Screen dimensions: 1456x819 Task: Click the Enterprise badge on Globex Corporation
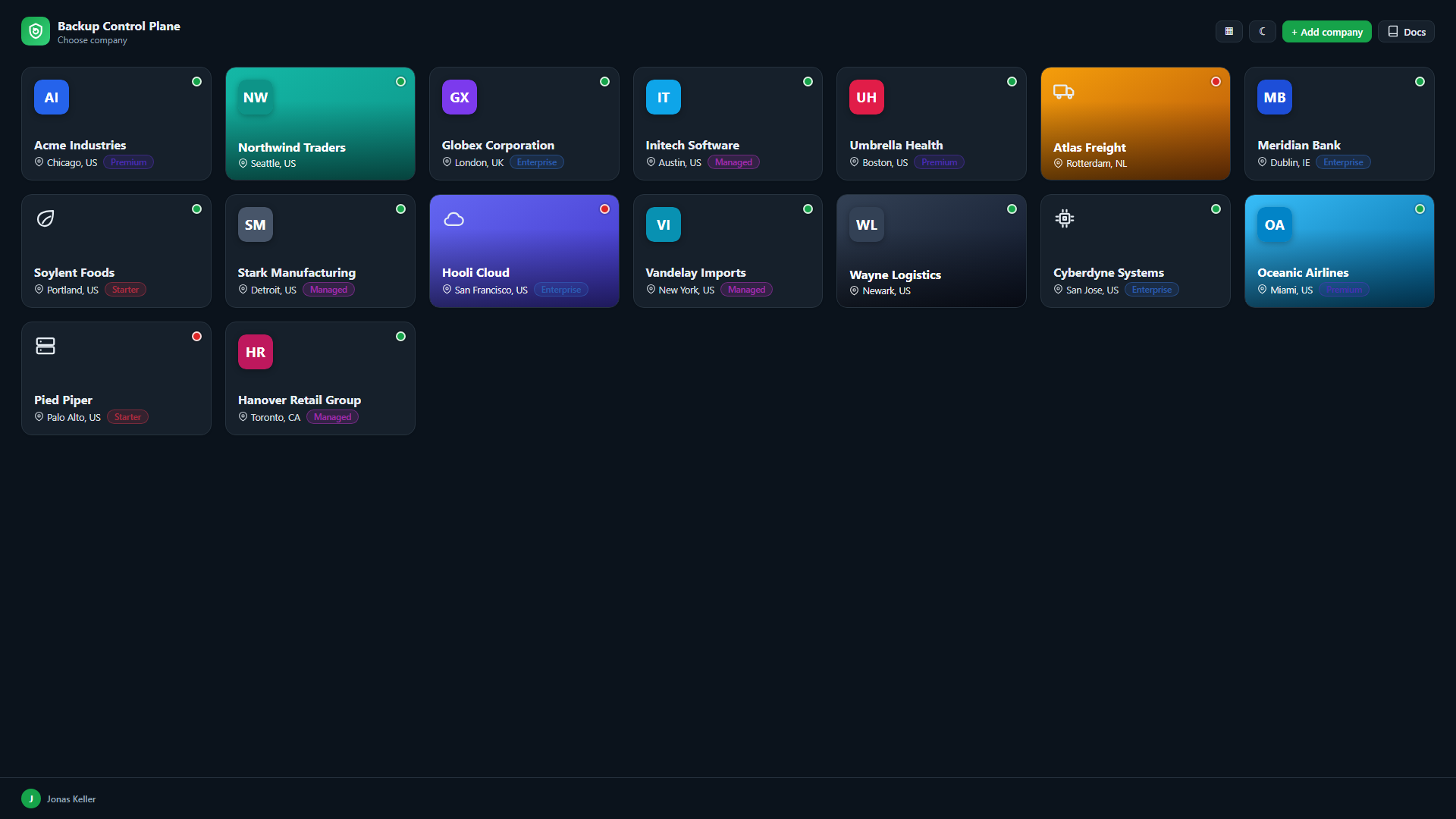pyautogui.click(x=537, y=162)
